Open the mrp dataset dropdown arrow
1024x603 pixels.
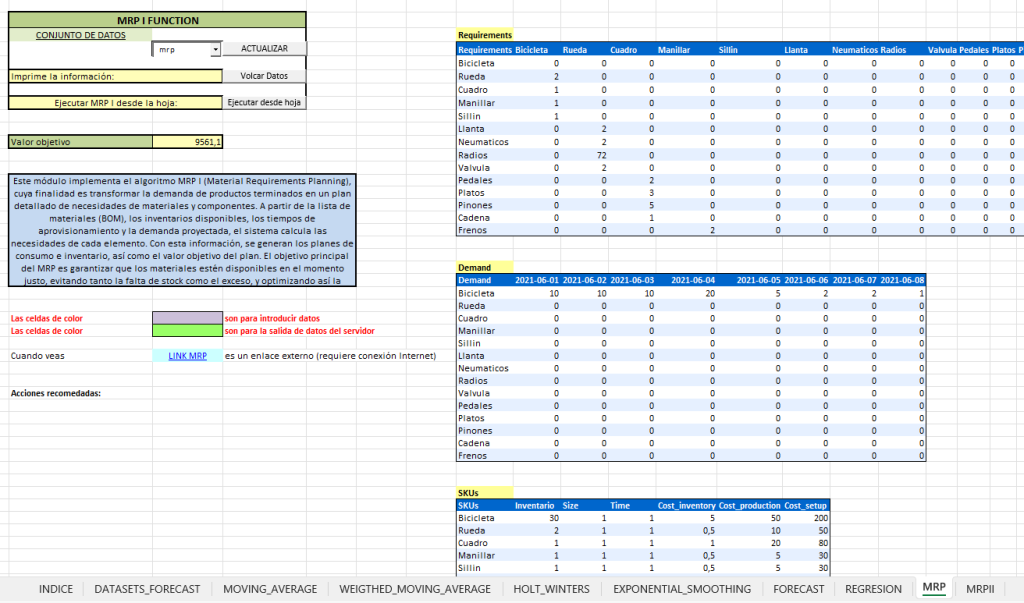215,49
